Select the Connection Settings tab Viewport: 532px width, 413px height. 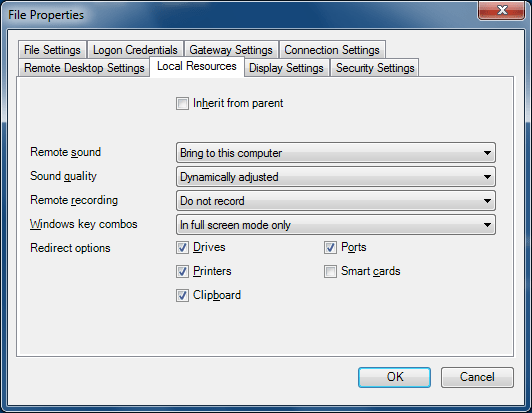(332, 50)
